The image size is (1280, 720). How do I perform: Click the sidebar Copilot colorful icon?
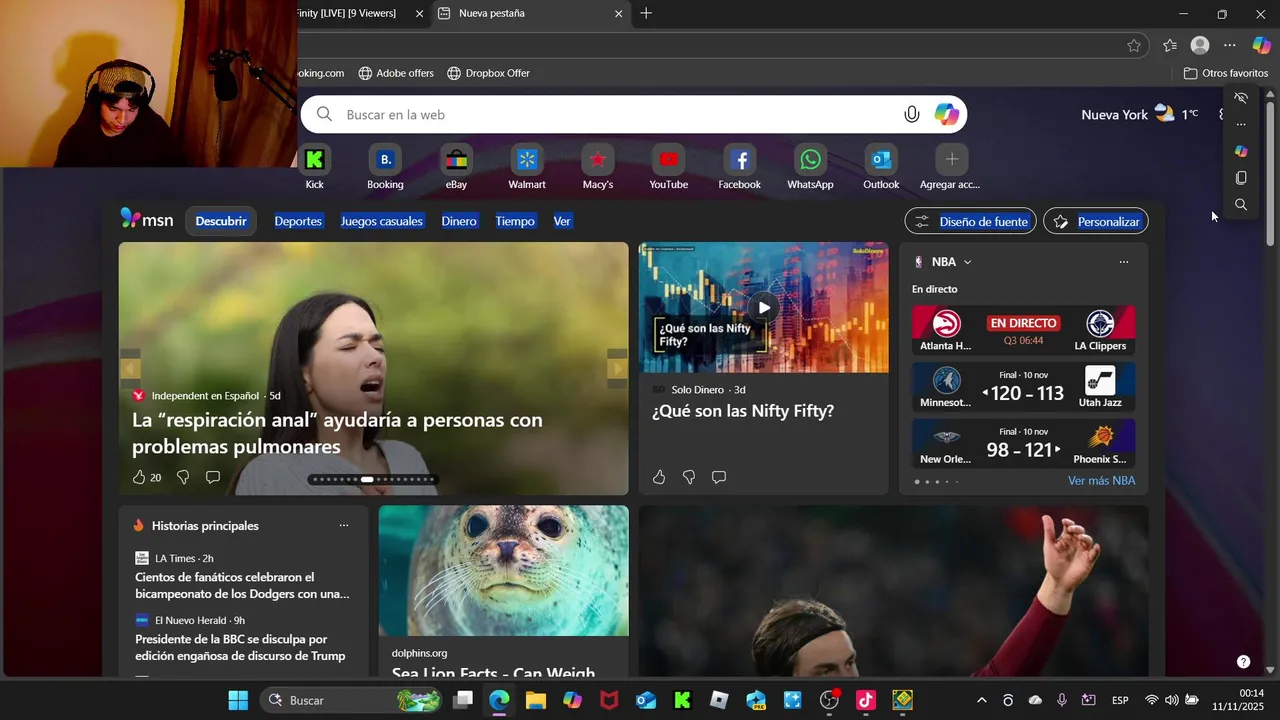point(1241,151)
